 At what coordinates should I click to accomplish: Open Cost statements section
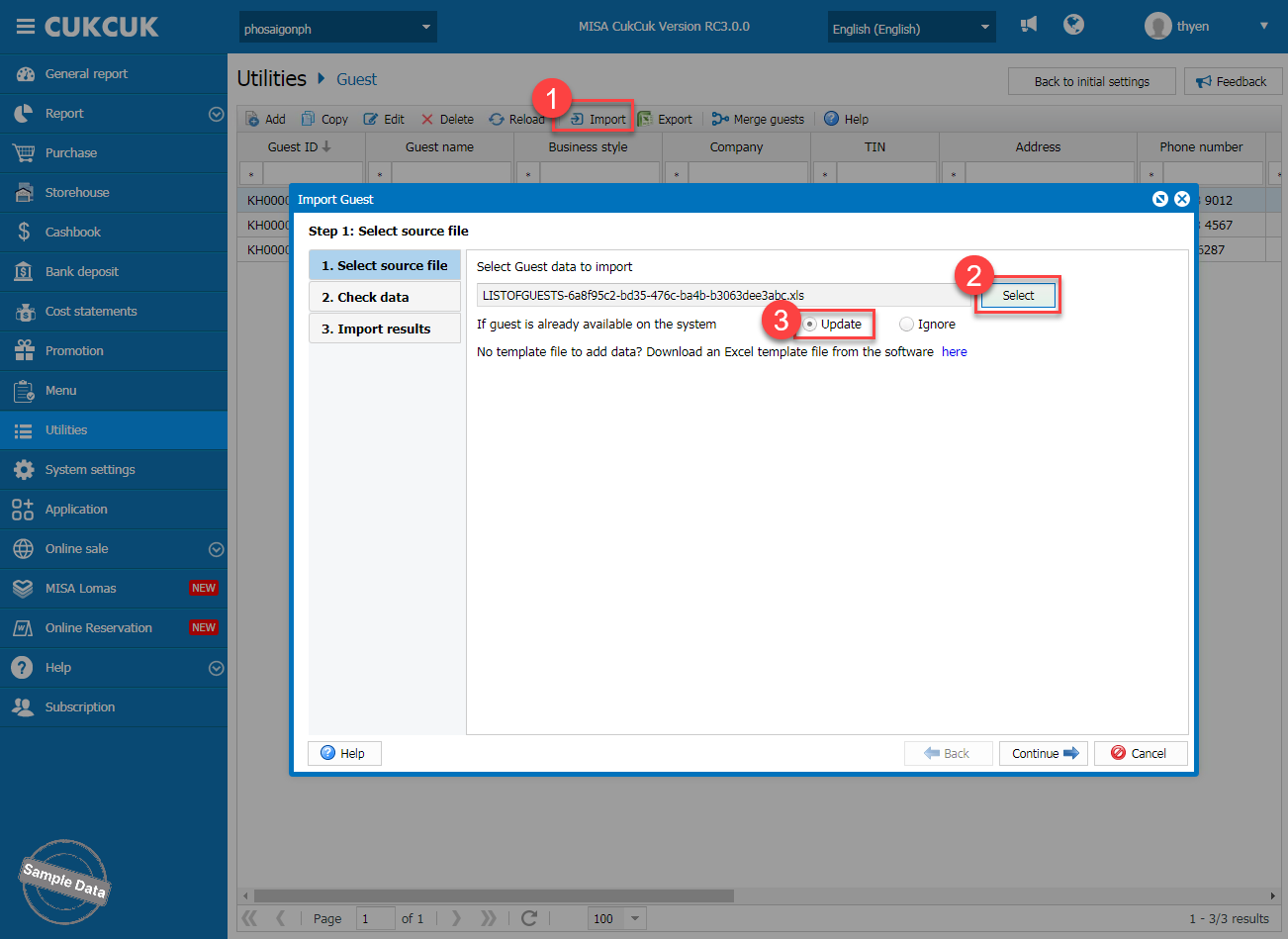[x=114, y=312]
